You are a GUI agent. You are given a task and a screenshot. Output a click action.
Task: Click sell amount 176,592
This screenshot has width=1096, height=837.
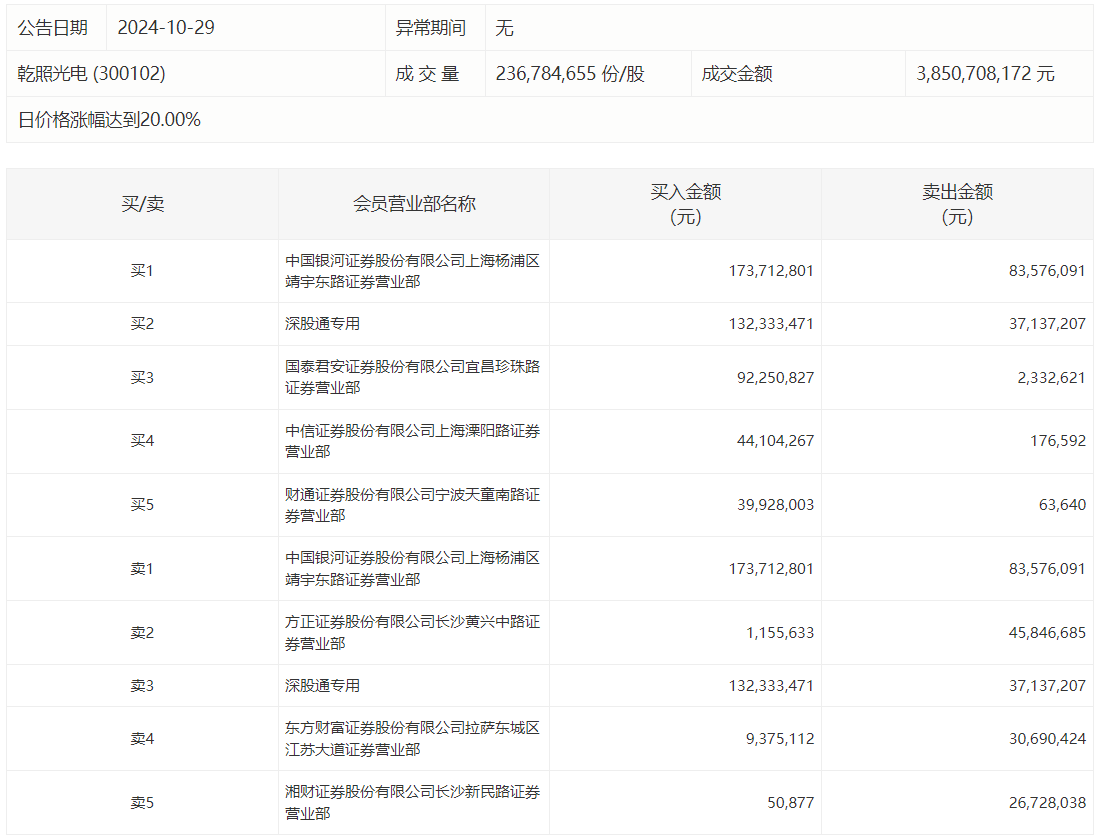1058,441
